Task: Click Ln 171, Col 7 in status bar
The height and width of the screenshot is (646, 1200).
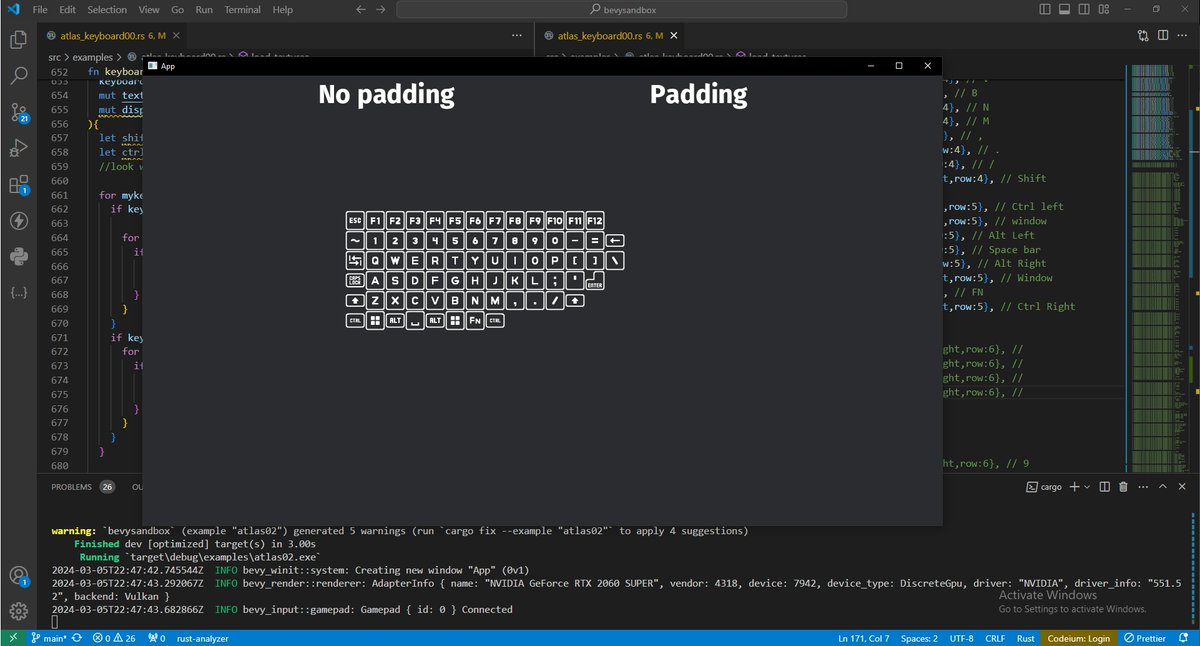Action: pos(865,638)
